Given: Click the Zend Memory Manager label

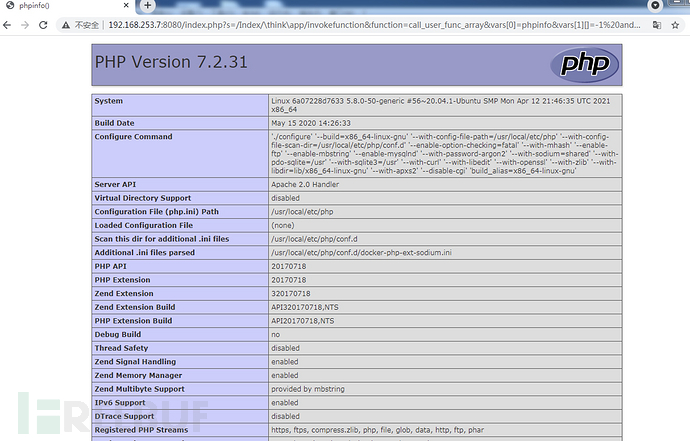Looking at the screenshot, I should point(138,375).
